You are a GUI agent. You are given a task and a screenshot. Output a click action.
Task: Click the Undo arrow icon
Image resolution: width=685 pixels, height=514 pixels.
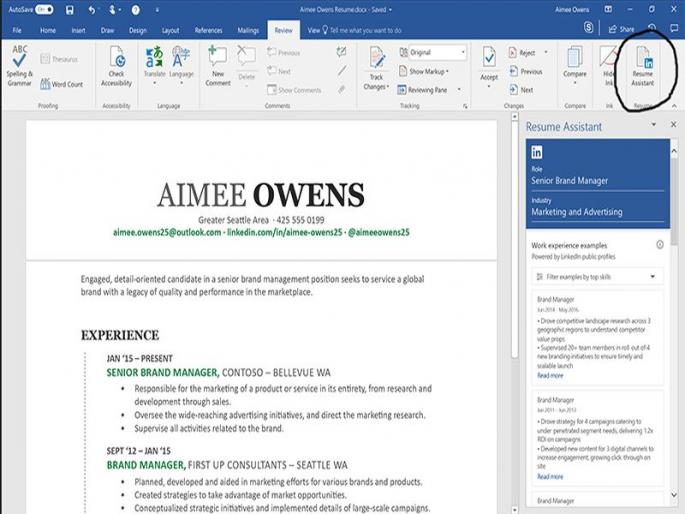coord(91,10)
